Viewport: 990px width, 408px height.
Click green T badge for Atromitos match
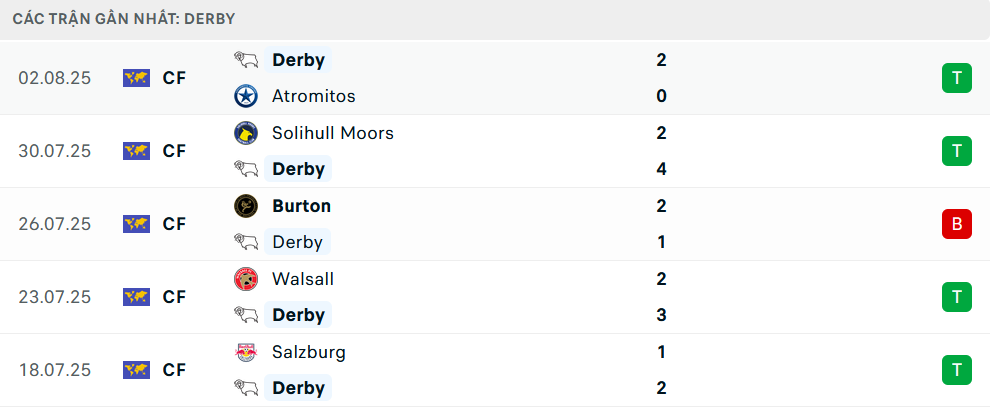(x=957, y=78)
